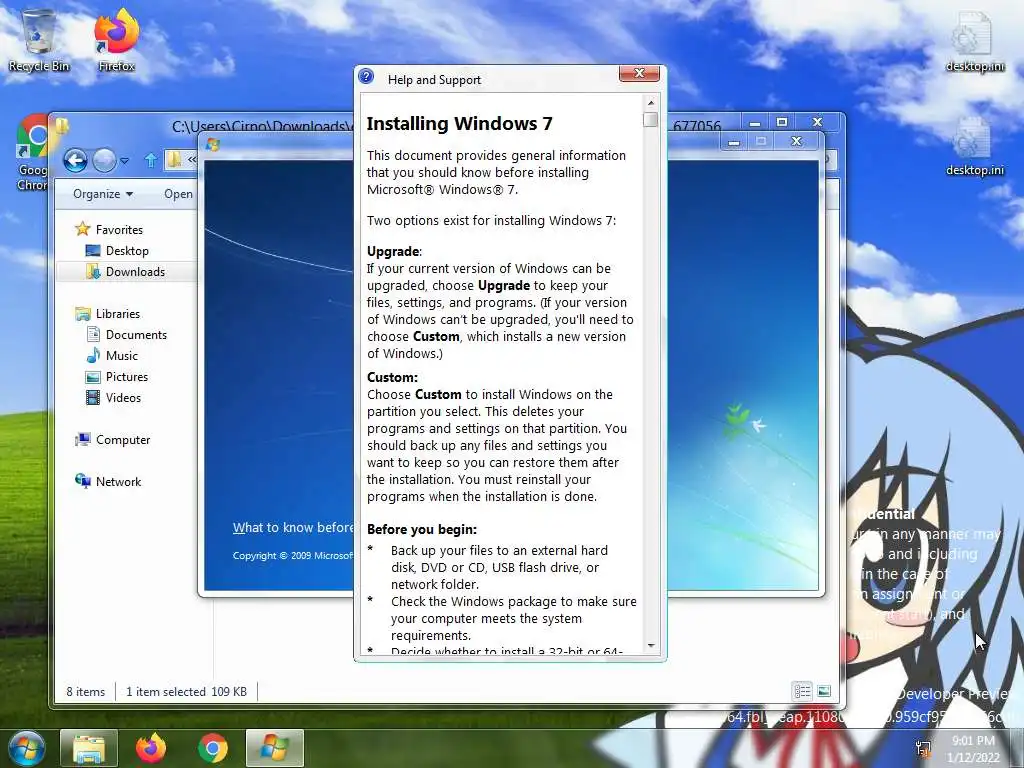Open the taskbar clock showing 9:01 PM
Screen dimensions: 1024x768
(x=973, y=748)
